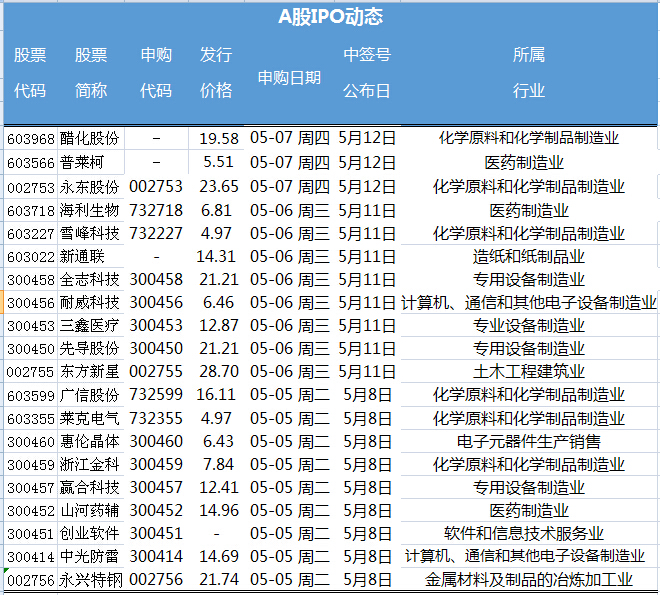Select price cell 6.81
660x595 pixels.
pyautogui.click(x=216, y=210)
